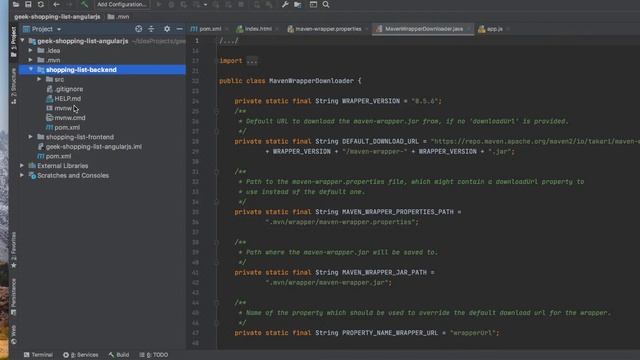Open the Project Structure folder icon
640x360 pixels.
[x=298, y=4]
